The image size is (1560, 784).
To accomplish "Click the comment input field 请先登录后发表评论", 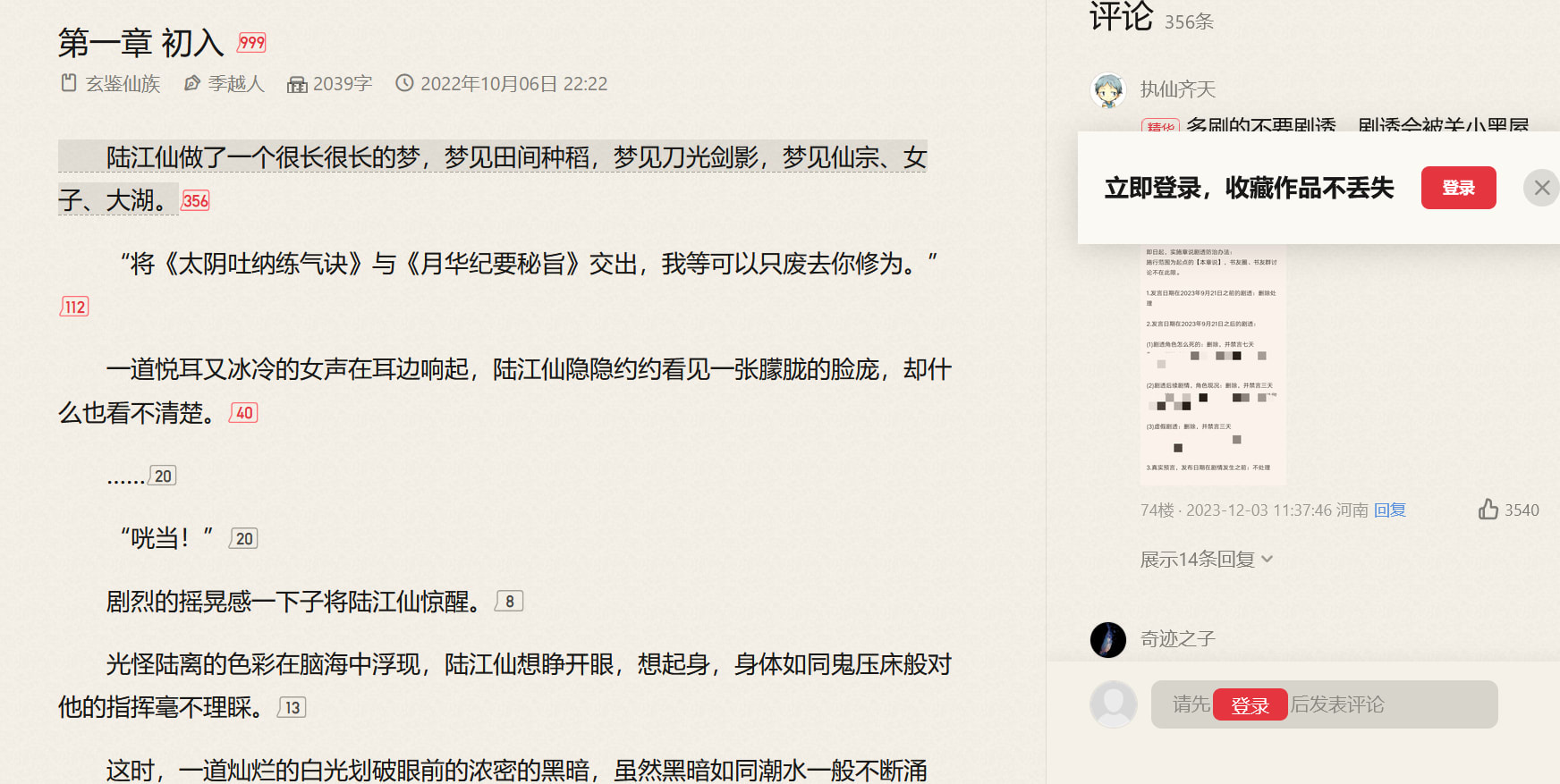I will point(1324,704).
